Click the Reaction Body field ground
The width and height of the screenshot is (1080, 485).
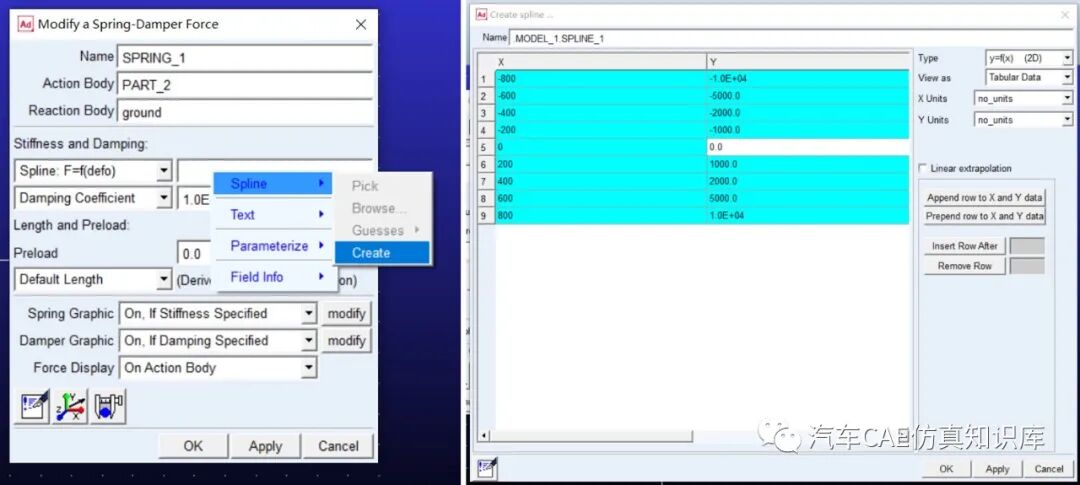[245, 112]
